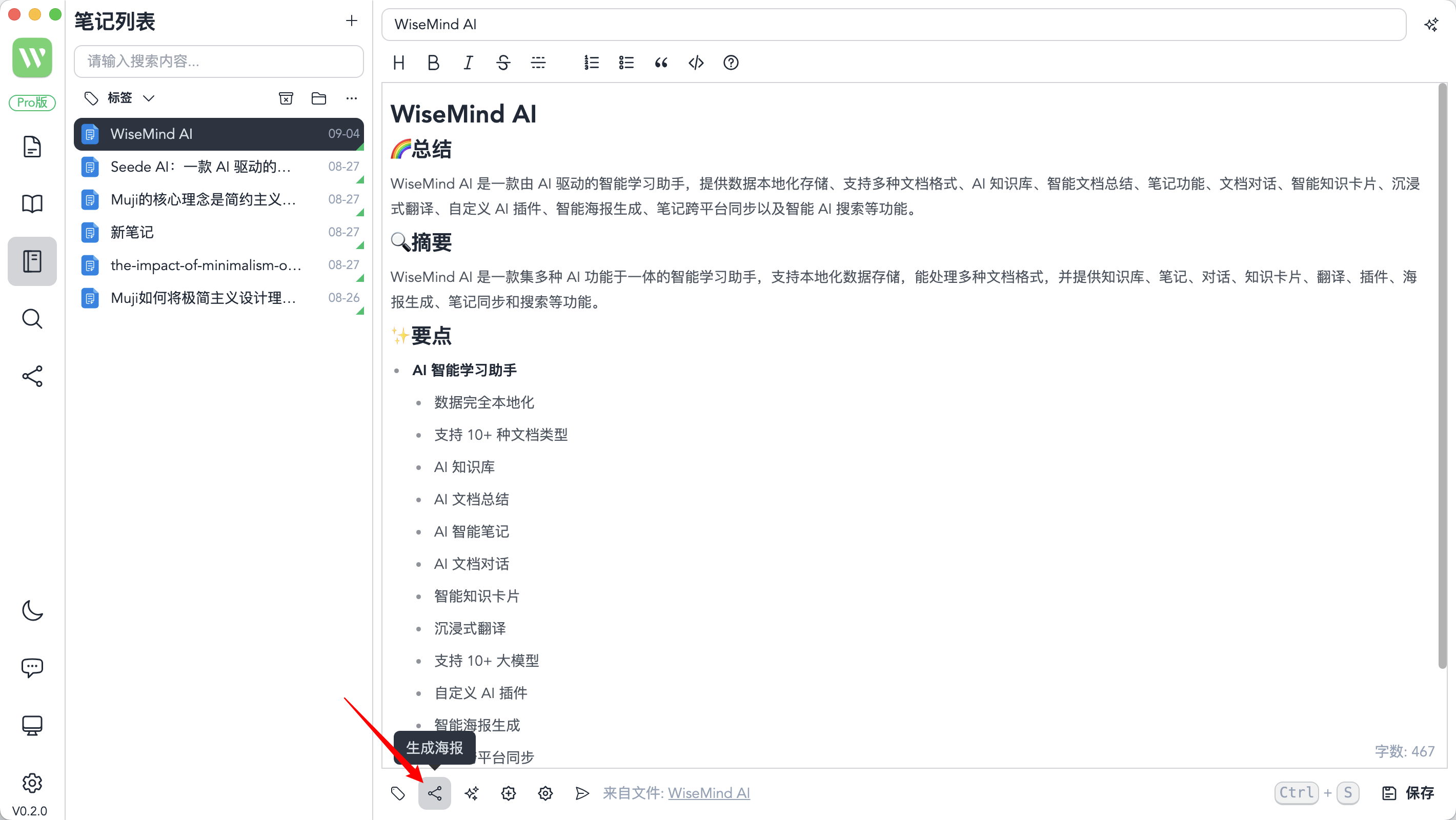Expand the 标签 tag dropdown
The height and width of the screenshot is (820, 1456).
click(119, 98)
